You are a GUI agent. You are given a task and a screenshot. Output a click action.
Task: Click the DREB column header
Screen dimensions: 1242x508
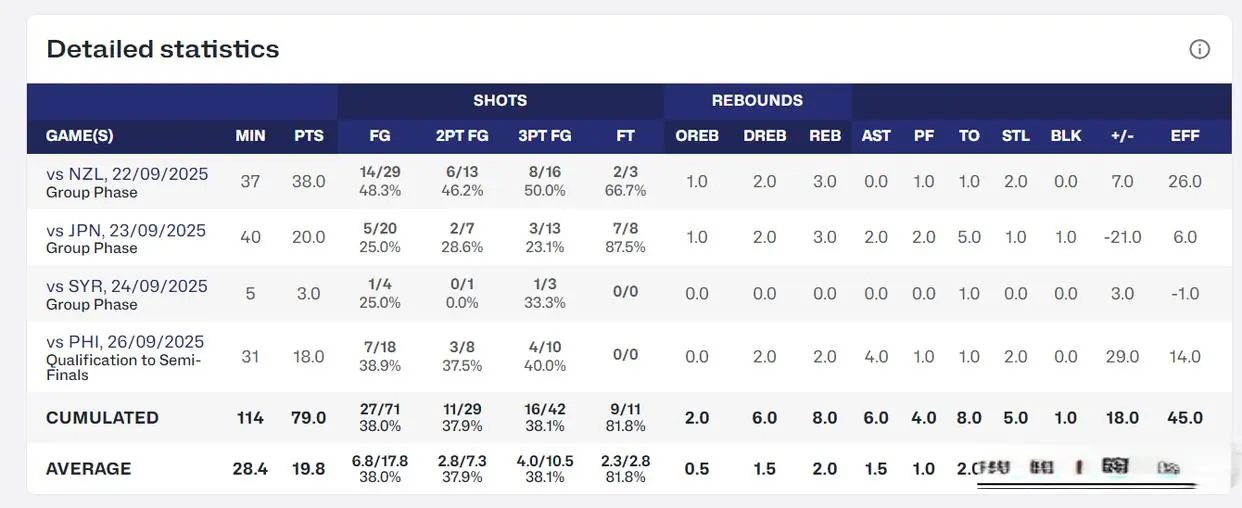[x=765, y=135]
